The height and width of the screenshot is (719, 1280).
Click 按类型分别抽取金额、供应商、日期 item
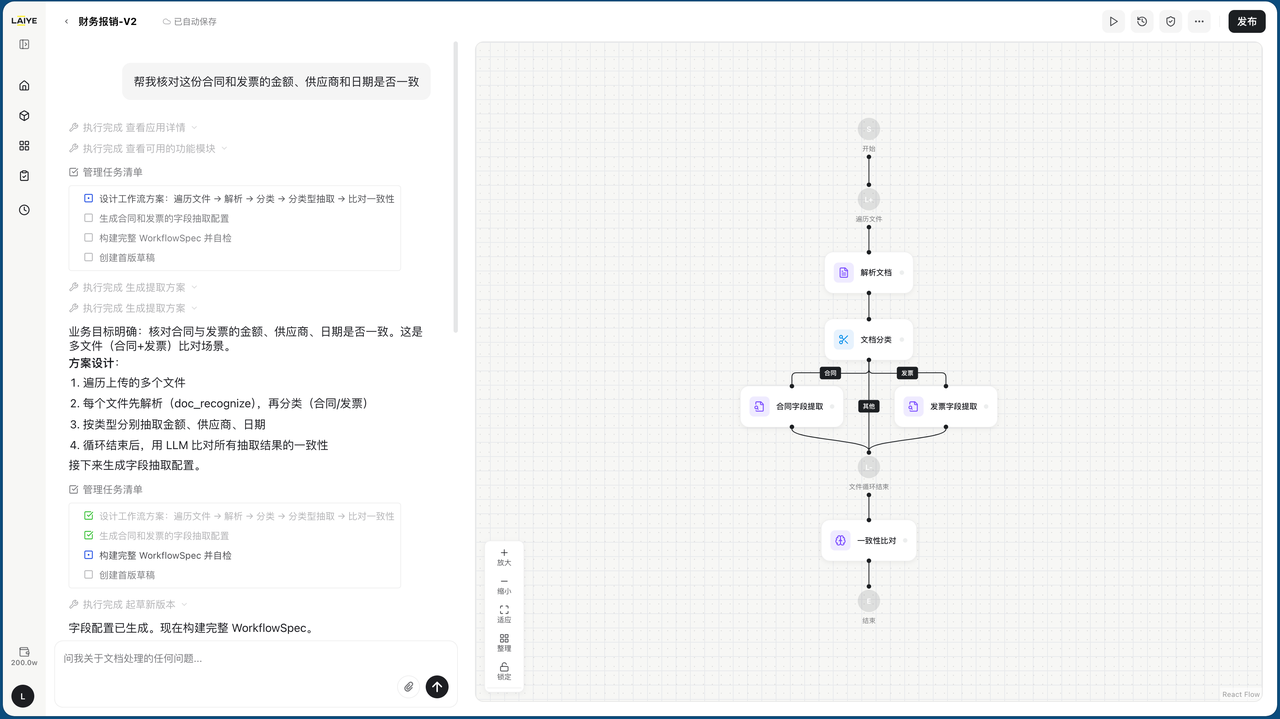coord(174,424)
